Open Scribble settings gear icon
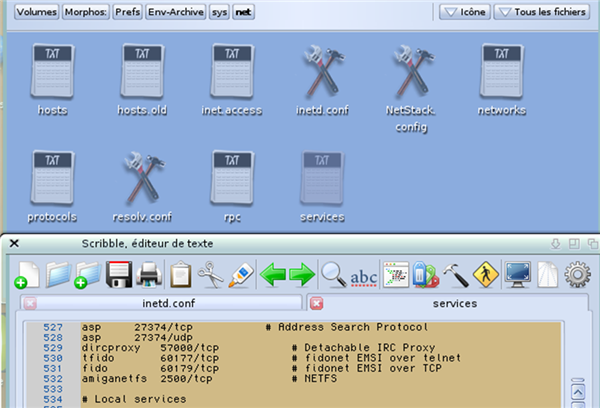The width and height of the screenshot is (600, 408). click(x=578, y=274)
